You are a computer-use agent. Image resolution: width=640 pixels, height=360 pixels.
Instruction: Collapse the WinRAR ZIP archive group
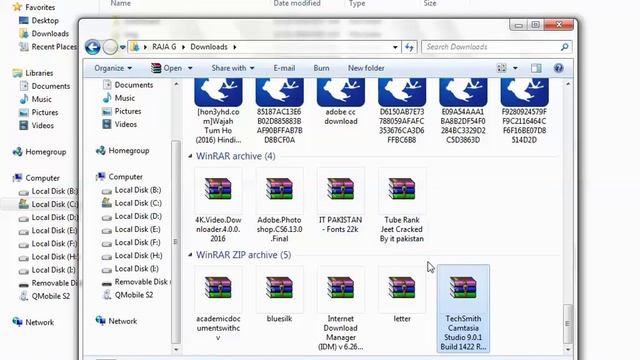point(190,255)
